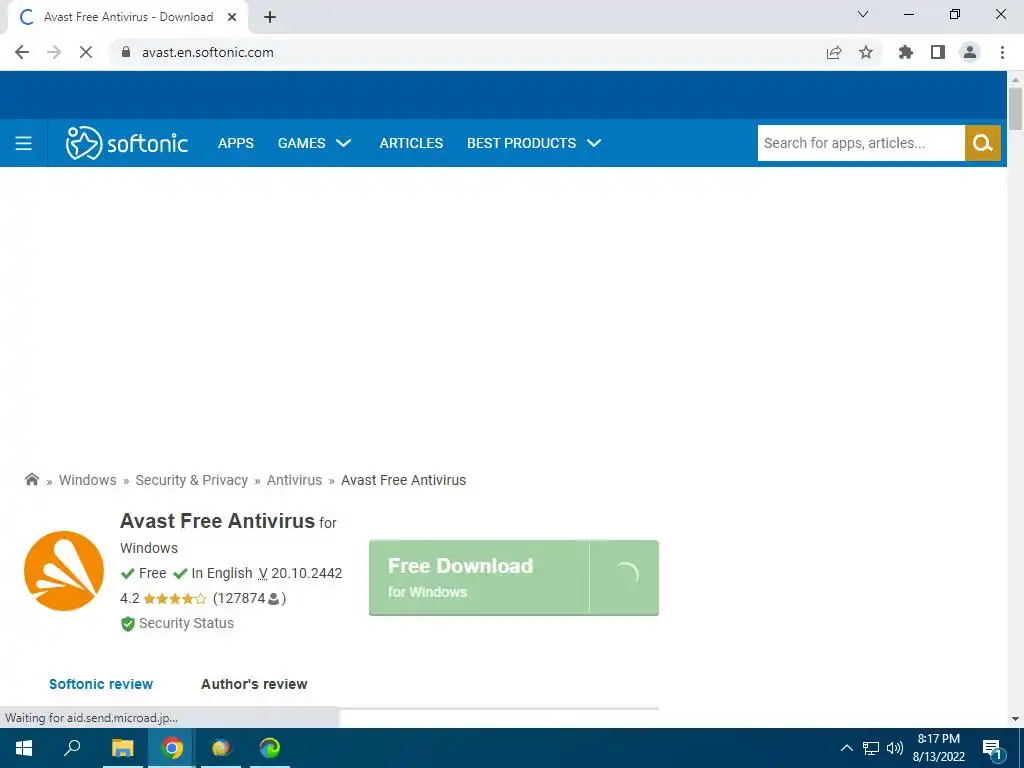This screenshot has height=768, width=1024.
Task: Click the Chrome taskbar icon
Action: pyautogui.click(x=172, y=748)
